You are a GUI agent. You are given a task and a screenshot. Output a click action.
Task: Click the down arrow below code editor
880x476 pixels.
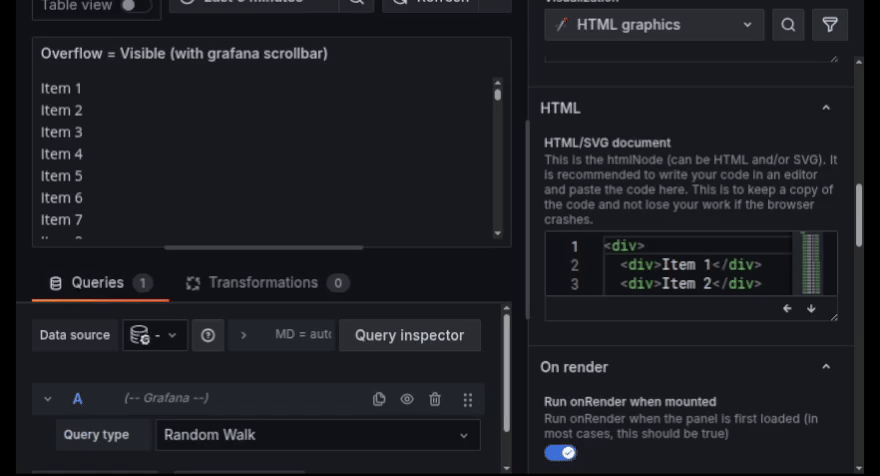click(811, 308)
